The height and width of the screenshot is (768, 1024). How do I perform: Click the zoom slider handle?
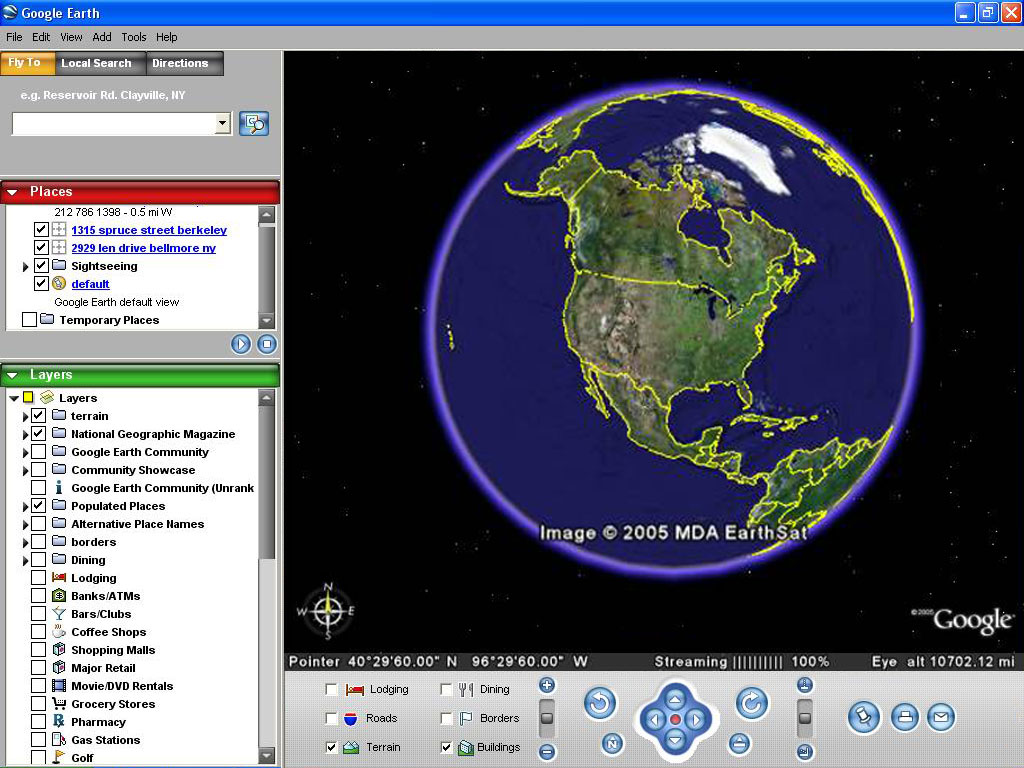pos(547,718)
